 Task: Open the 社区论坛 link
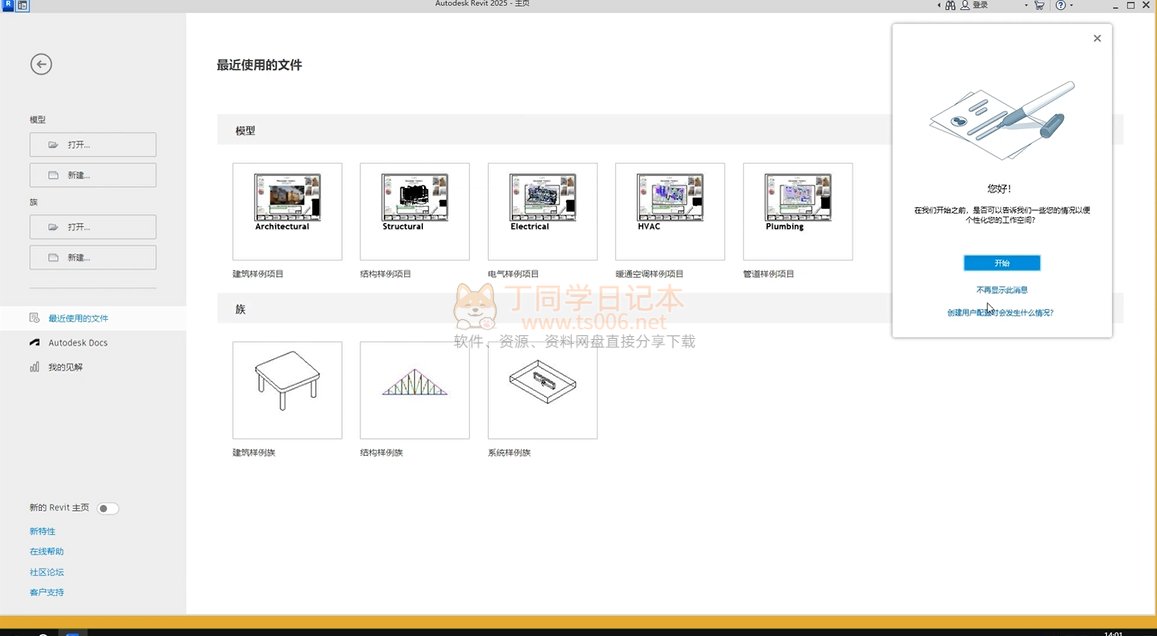click(x=46, y=572)
